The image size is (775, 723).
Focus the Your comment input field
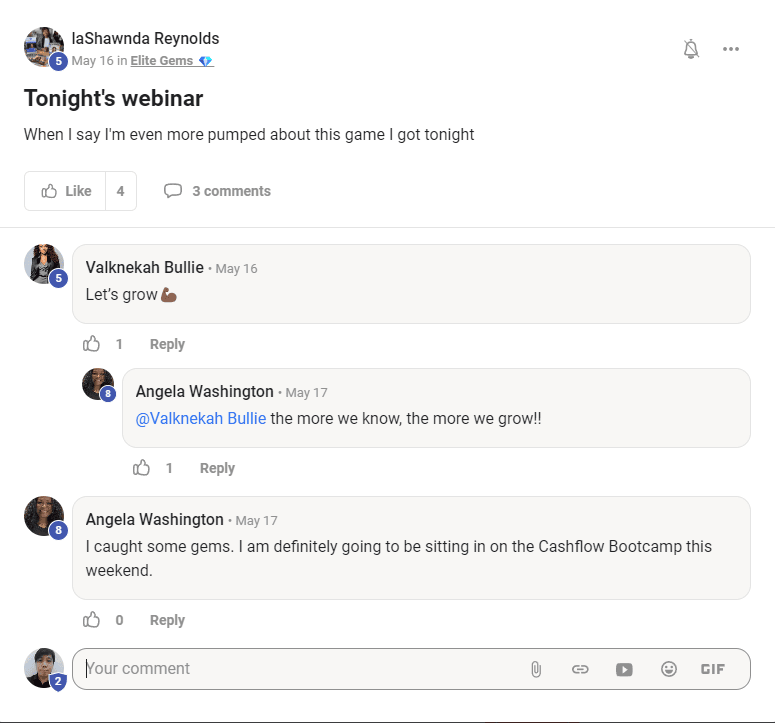tap(300, 669)
